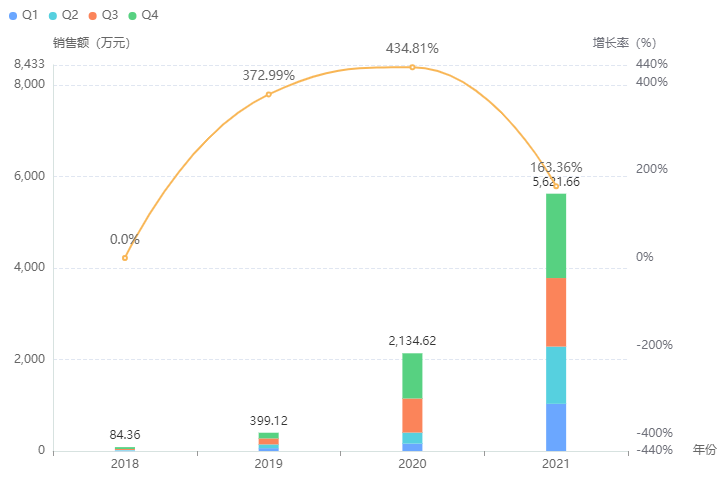Select the 372.99% growth point for 2019
The image size is (723, 477).
(x=269, y=94)
